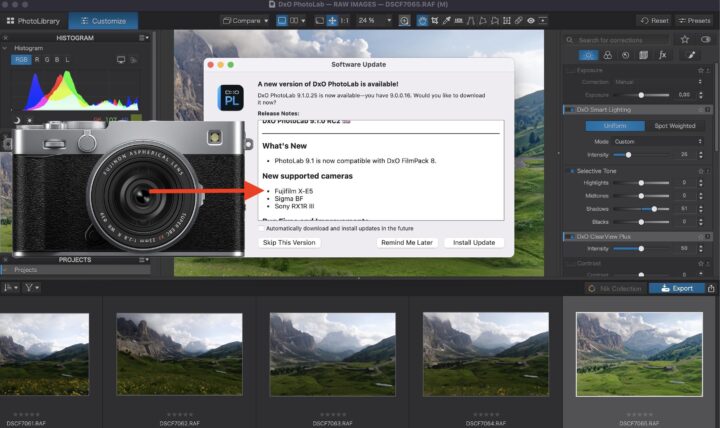
Task: Click the Install Update button
Action: pos(474,243)
